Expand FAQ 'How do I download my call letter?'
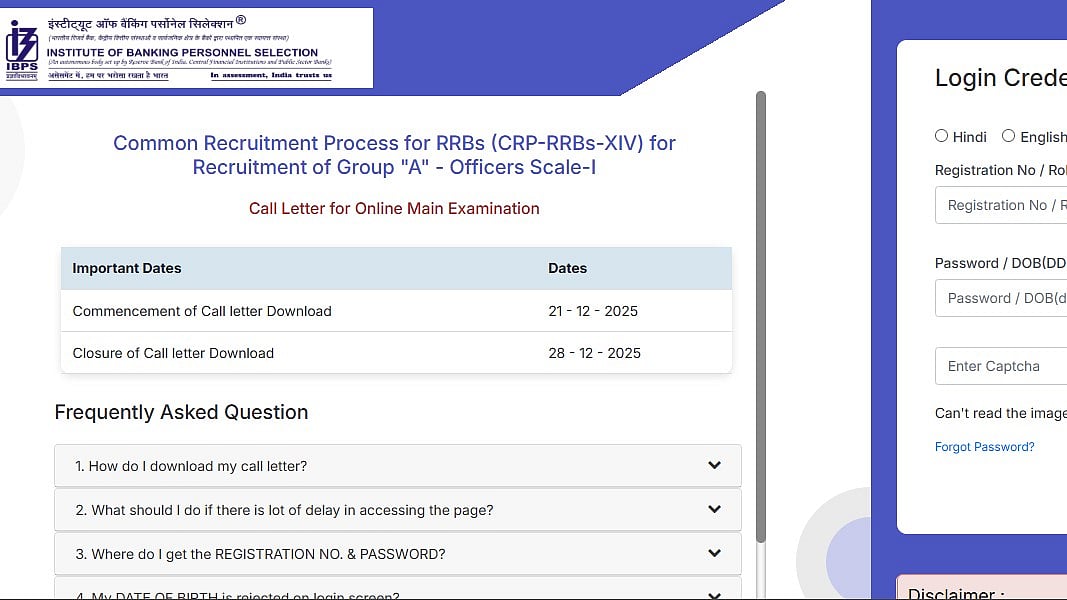Image resolution: width=1067 pixels, height=600 pixels. point(396,465)
